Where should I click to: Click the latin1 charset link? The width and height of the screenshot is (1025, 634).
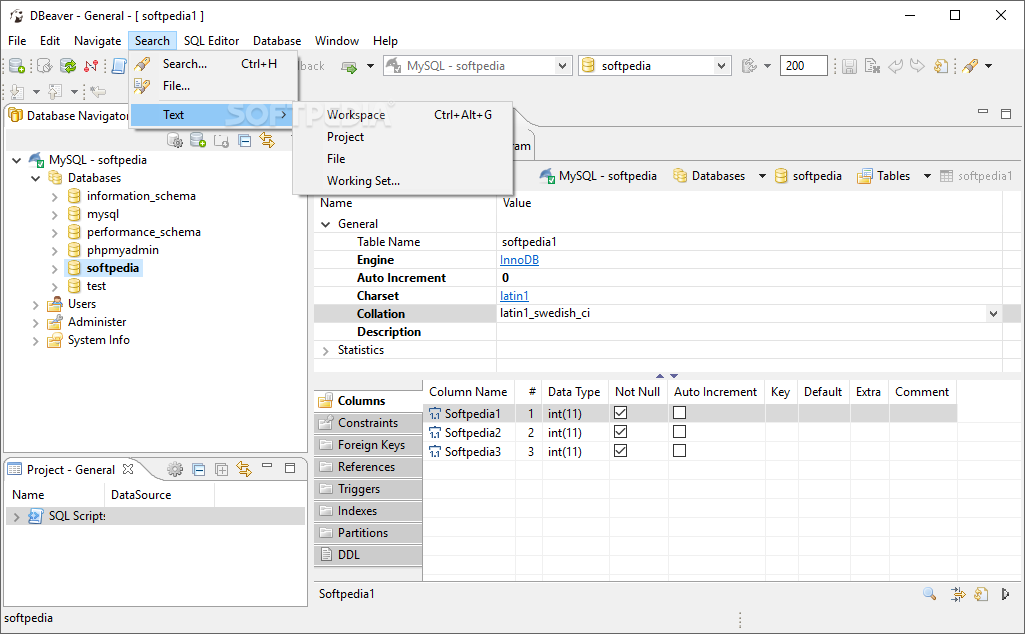[x=514, y=295]
